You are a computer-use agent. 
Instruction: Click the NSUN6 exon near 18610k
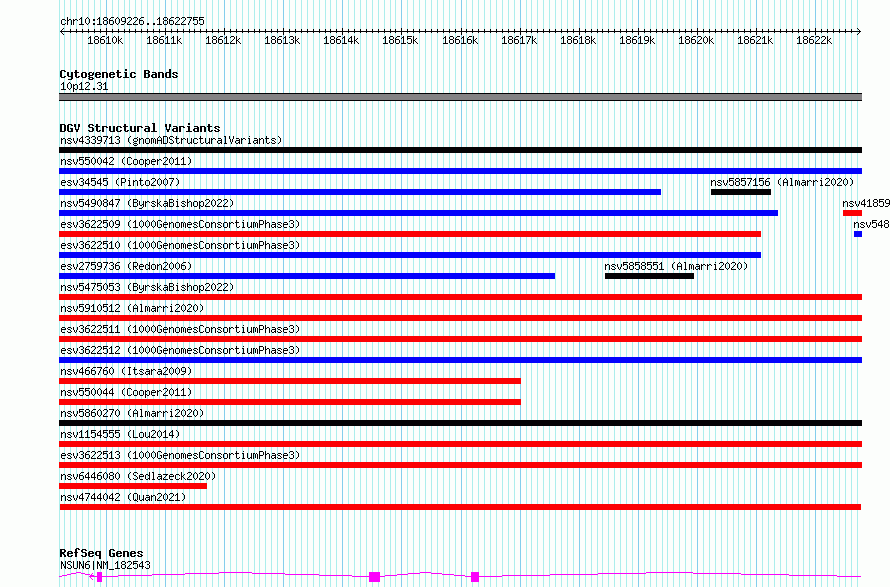point(99,577)
